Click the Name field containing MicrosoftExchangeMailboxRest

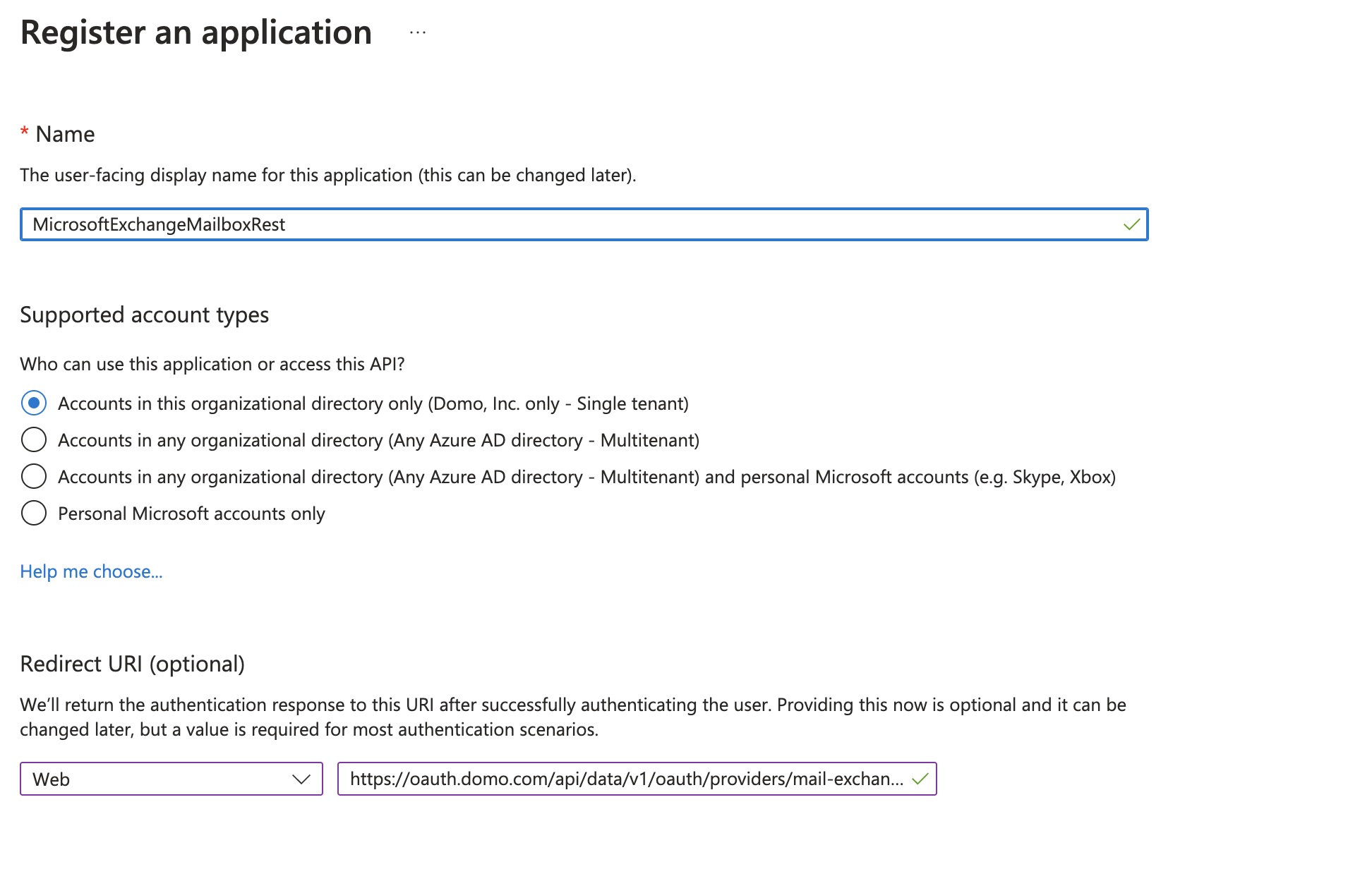coord(584,224)
